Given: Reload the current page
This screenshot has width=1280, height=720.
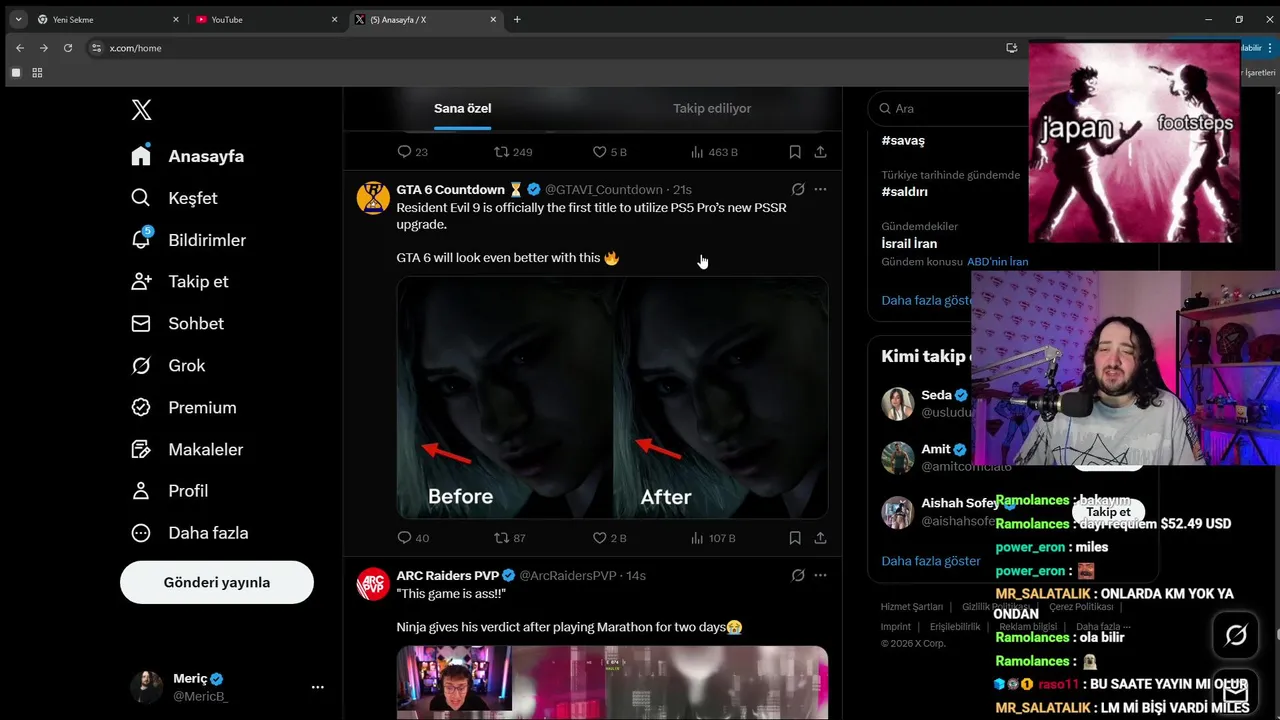Looking at the screenshot, I should pyautogui.click(x=68, y=48).
